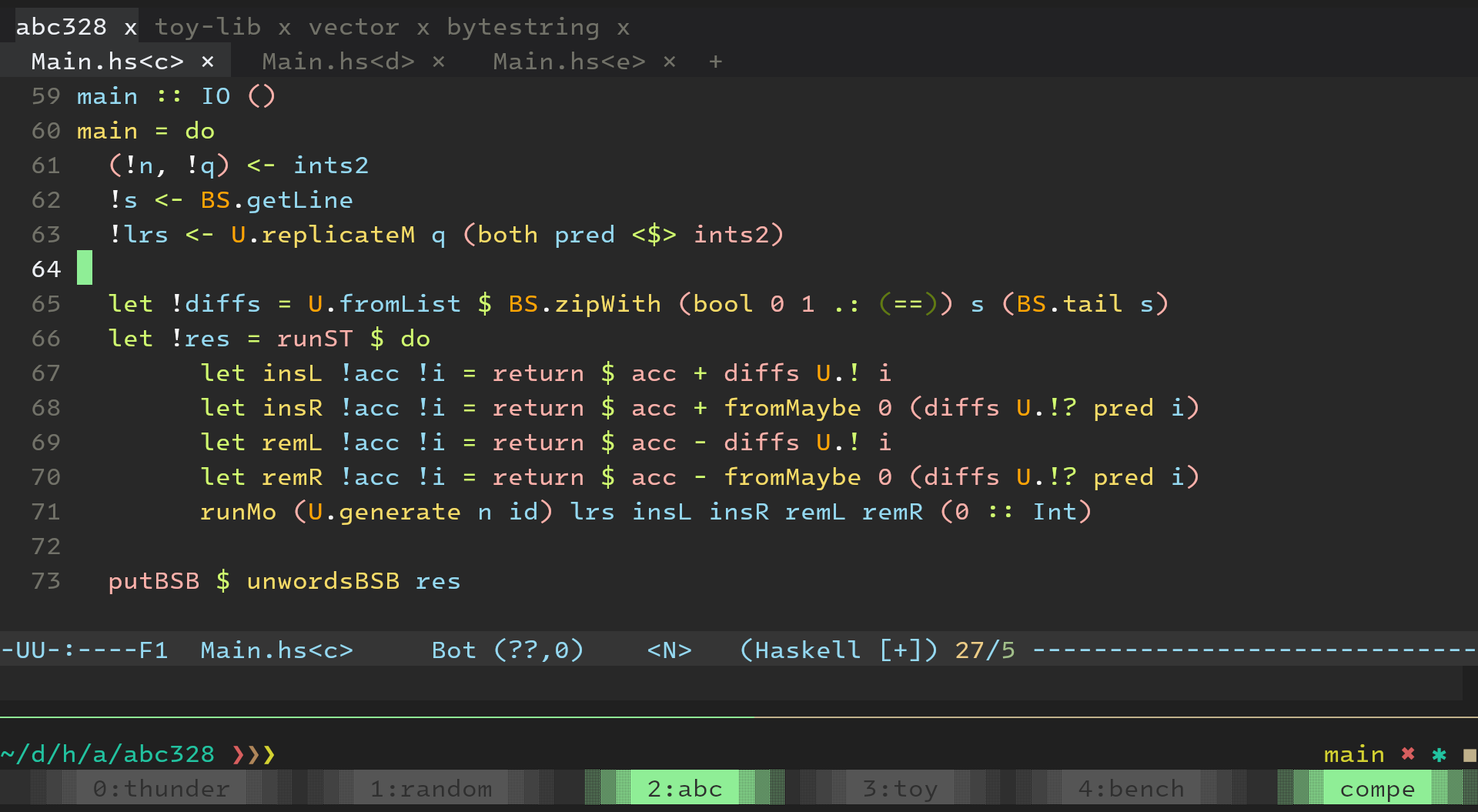Click the -UU-:----F1 mode line status
Image resolution: width=1478 pixels, height=812 pixels.
tap(85, 650)
